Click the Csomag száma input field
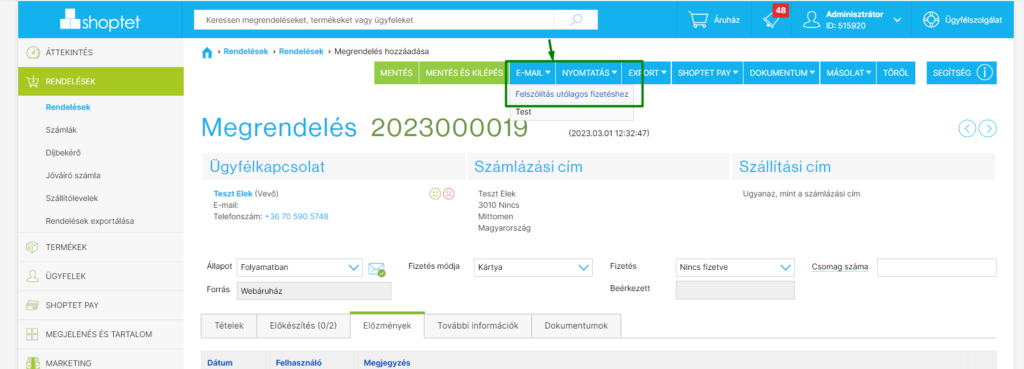The image size is (1024, 369). click(936, 267)
